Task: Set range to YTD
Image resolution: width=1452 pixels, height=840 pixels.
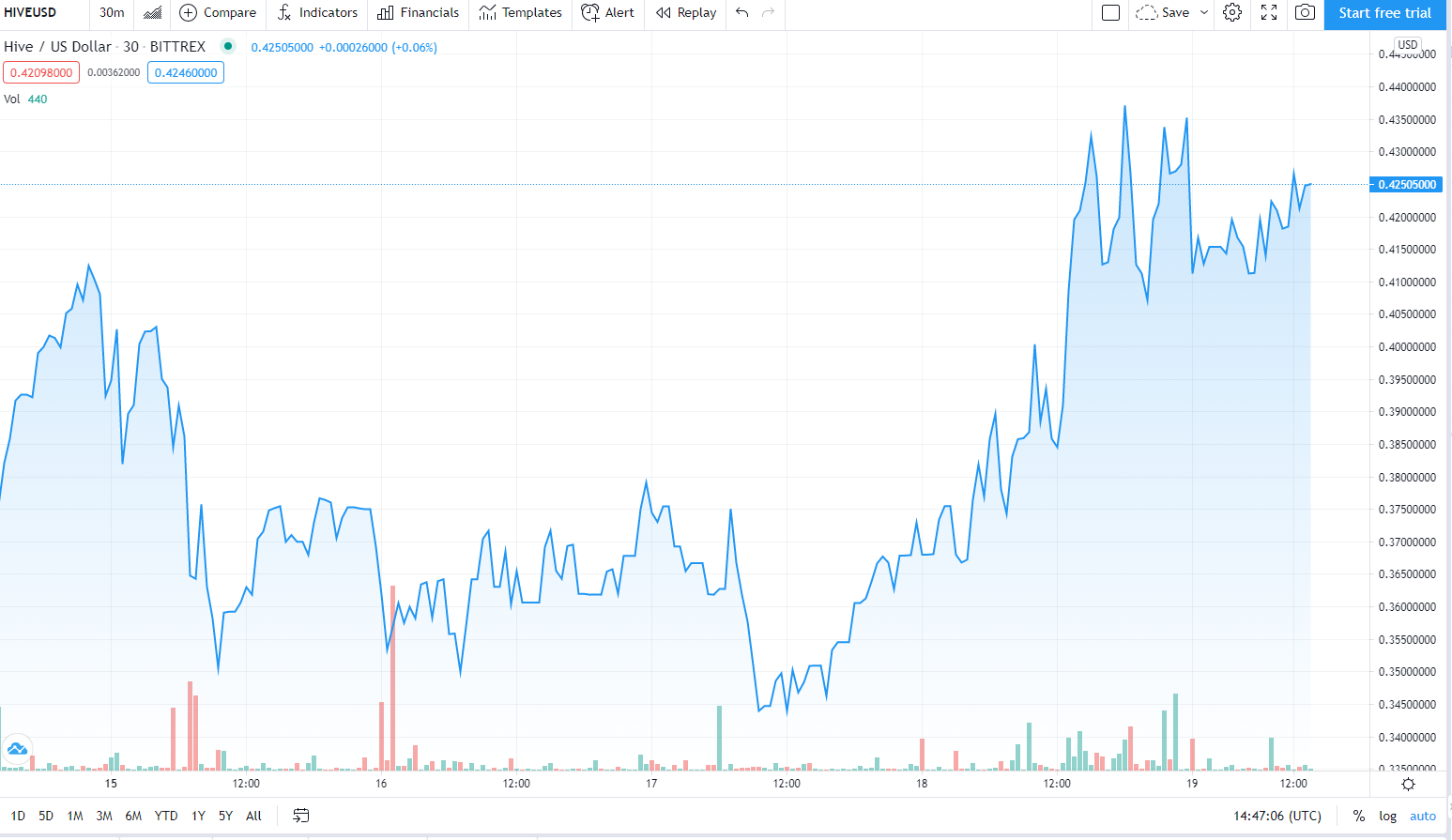Action: click(166, 817)
